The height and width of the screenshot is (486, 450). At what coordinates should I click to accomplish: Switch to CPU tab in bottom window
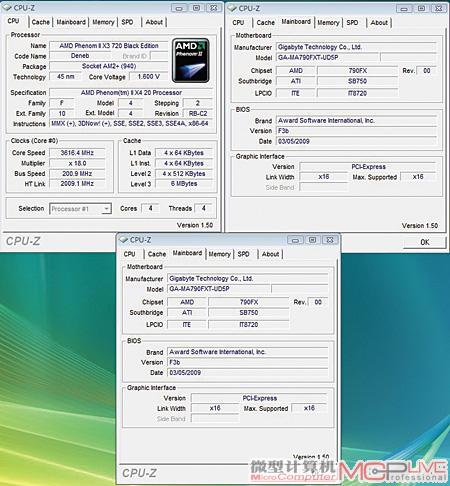pos(129,254)
